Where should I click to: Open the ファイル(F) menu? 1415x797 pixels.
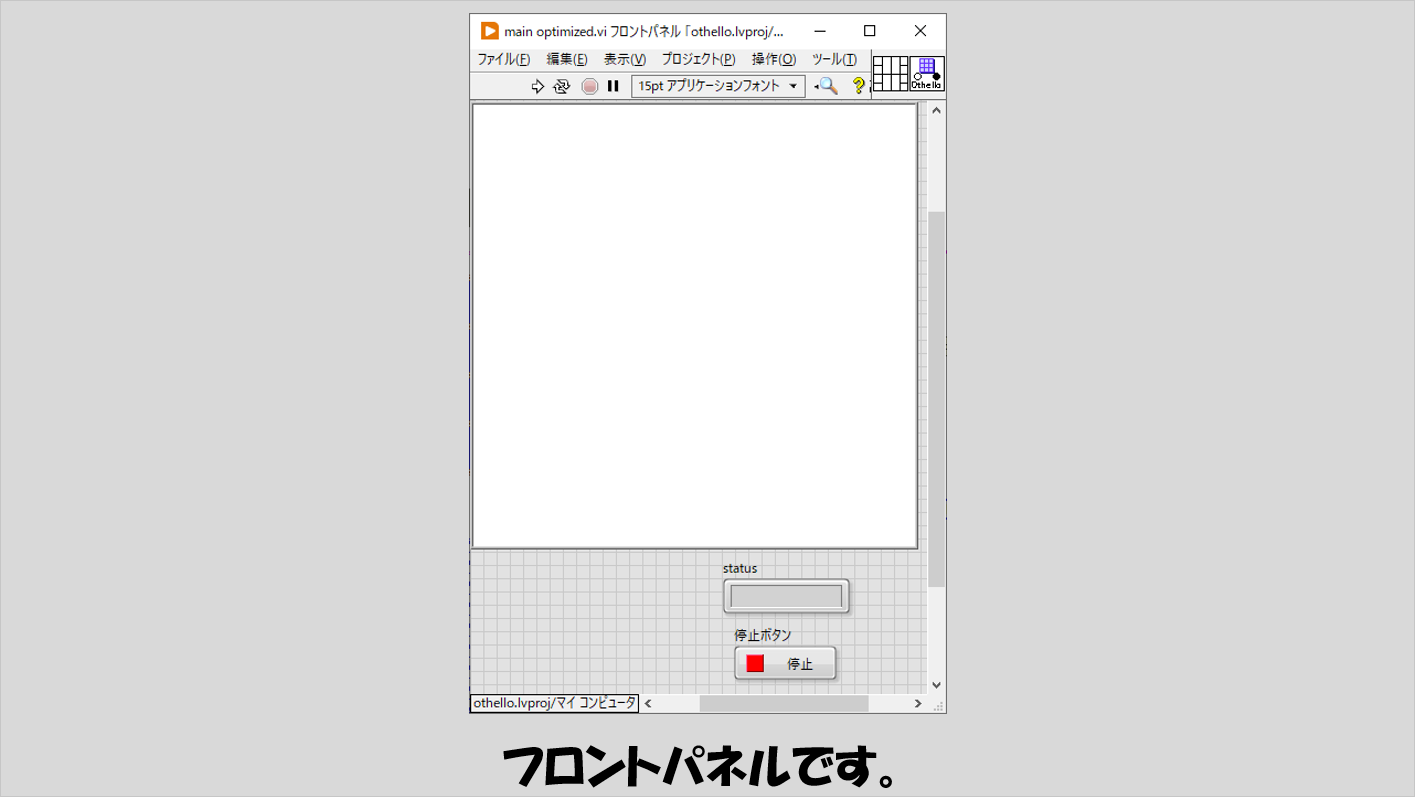click(503, 59)
